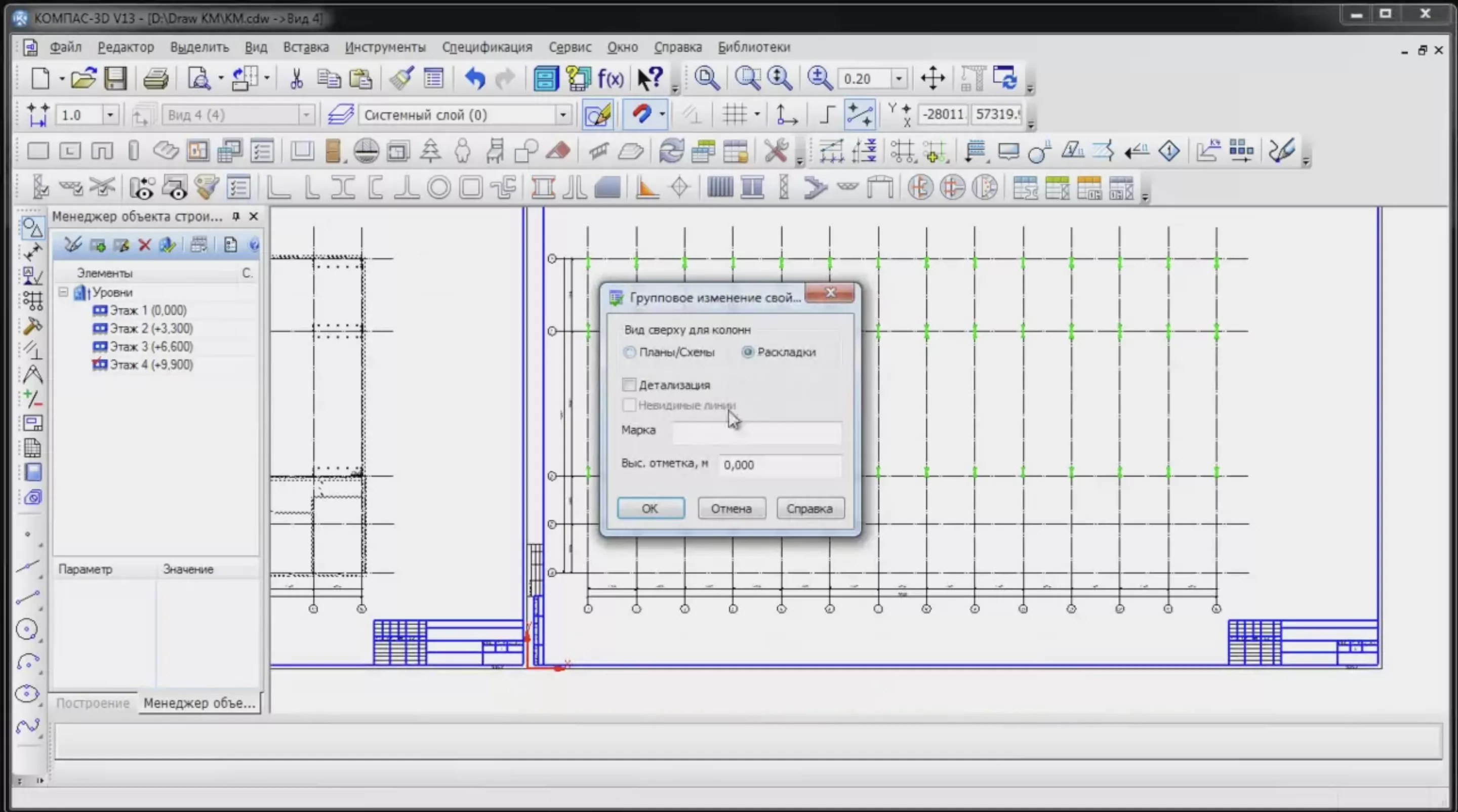Click the red X delete icon in manager
Viewport: 1458px width, 812px height.
pos(144,245)
